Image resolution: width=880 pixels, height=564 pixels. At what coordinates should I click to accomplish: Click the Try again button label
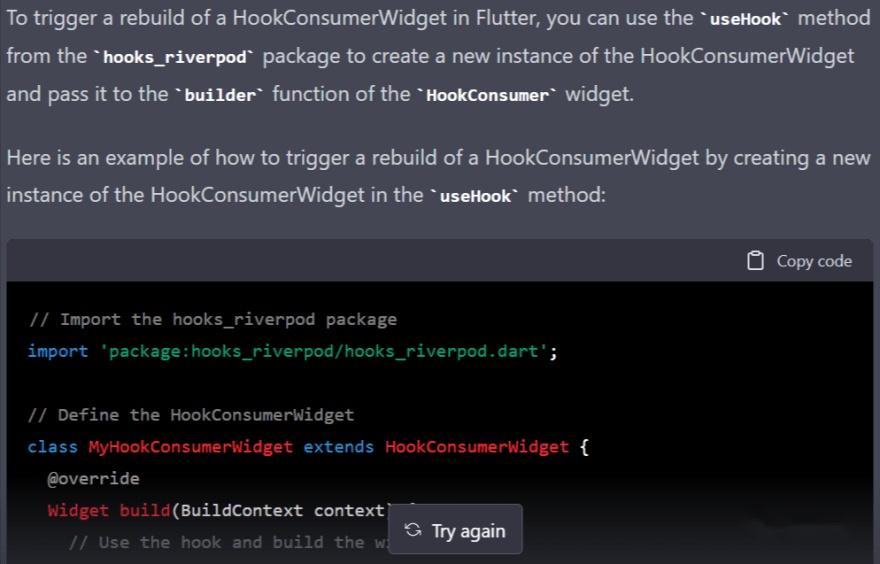tap(469, 531)
